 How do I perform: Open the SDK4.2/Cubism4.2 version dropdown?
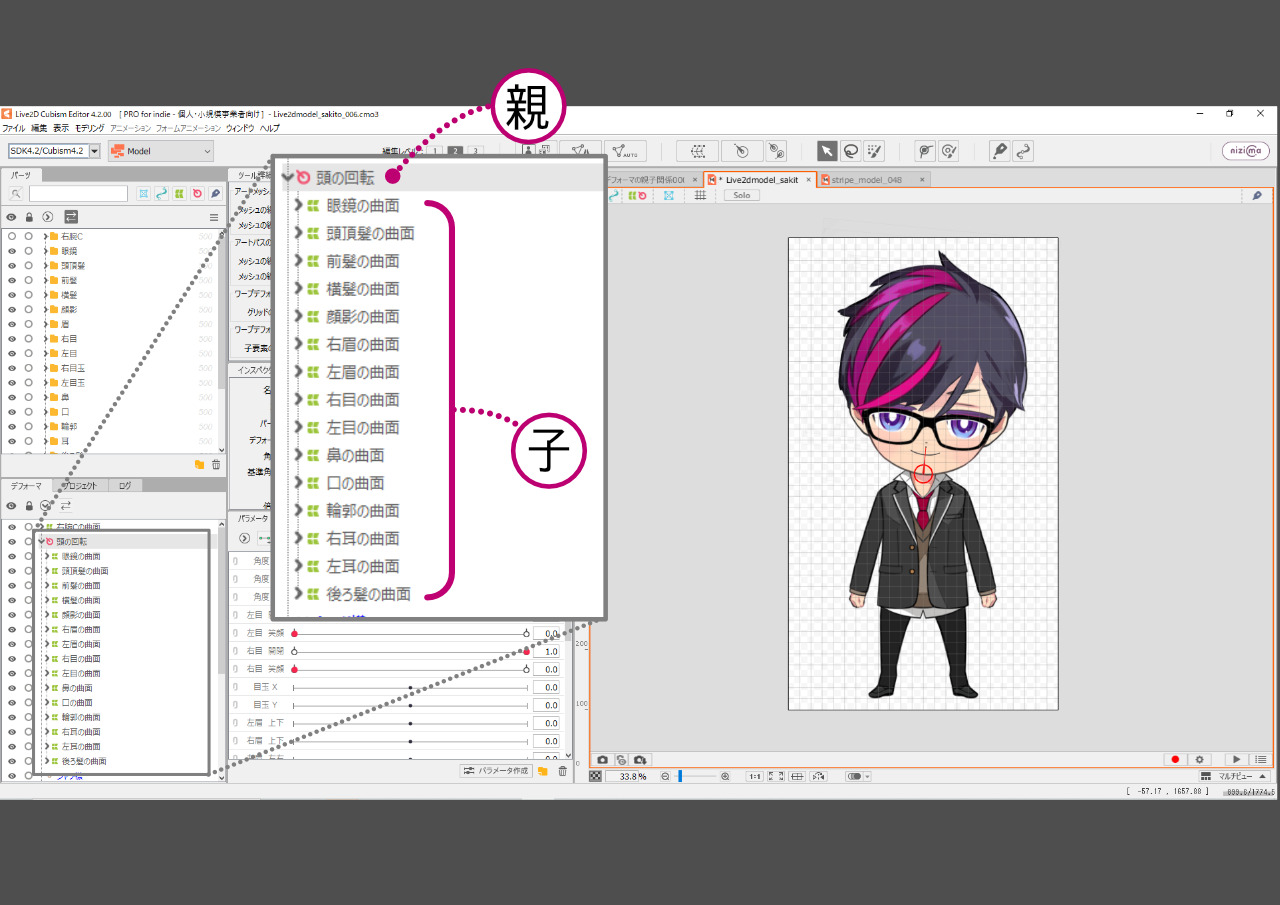click(x=55, y=151)
